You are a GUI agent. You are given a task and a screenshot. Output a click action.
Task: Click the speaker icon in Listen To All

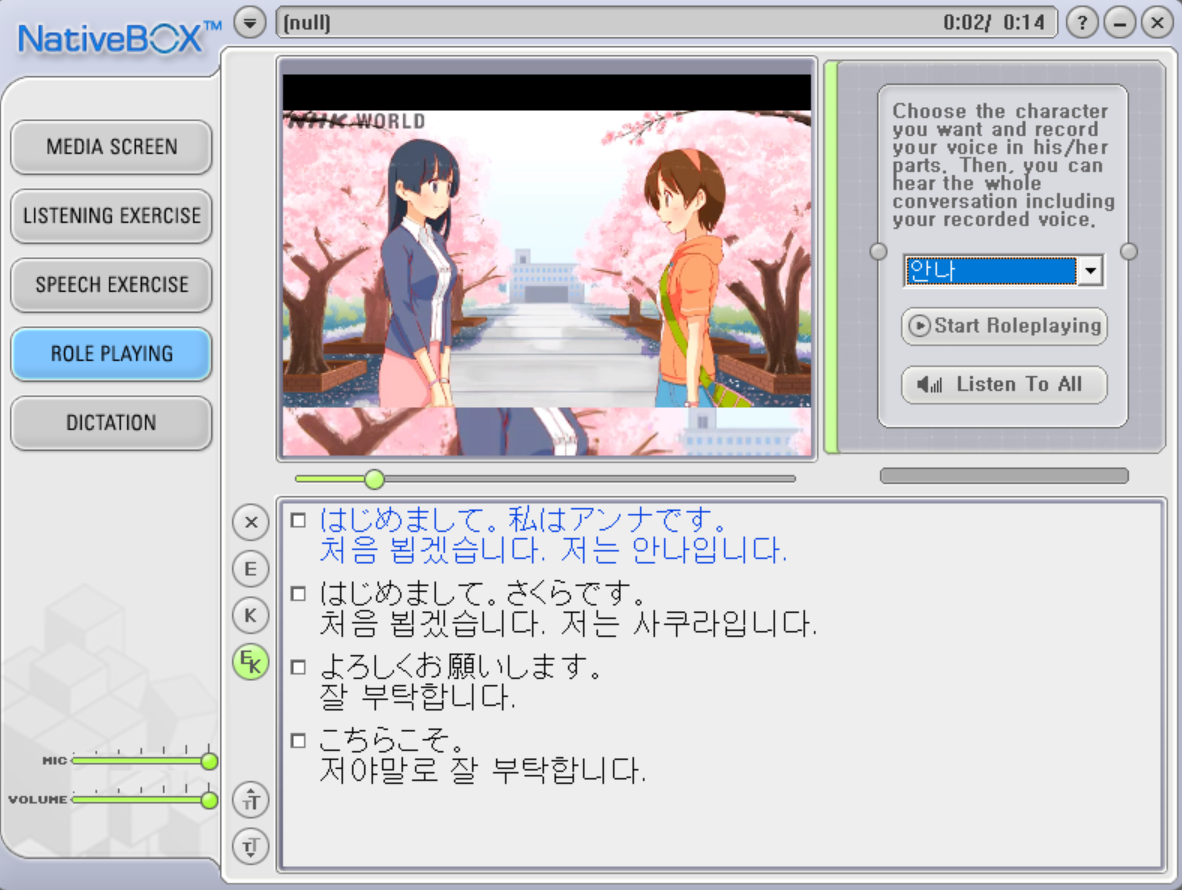[929, 385]
